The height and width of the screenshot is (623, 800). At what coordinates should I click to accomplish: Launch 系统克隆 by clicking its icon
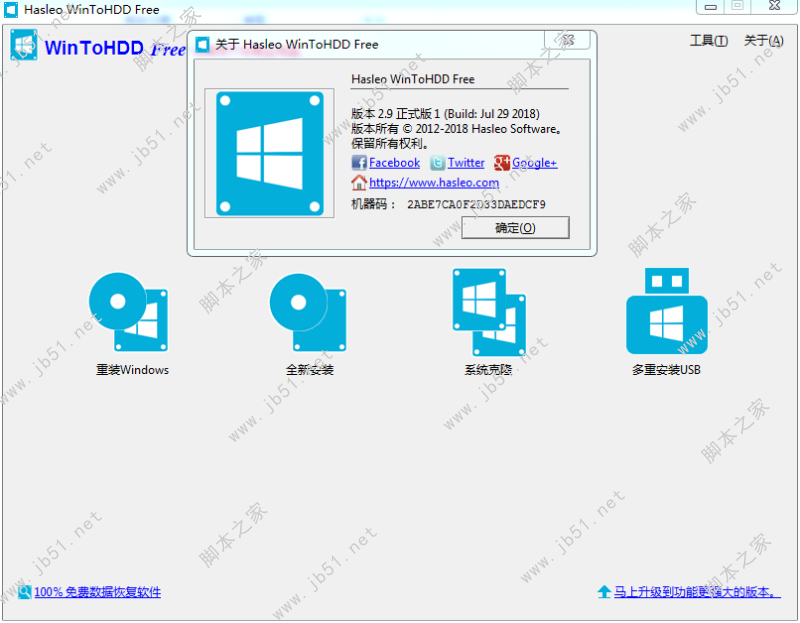coord(488,310)
